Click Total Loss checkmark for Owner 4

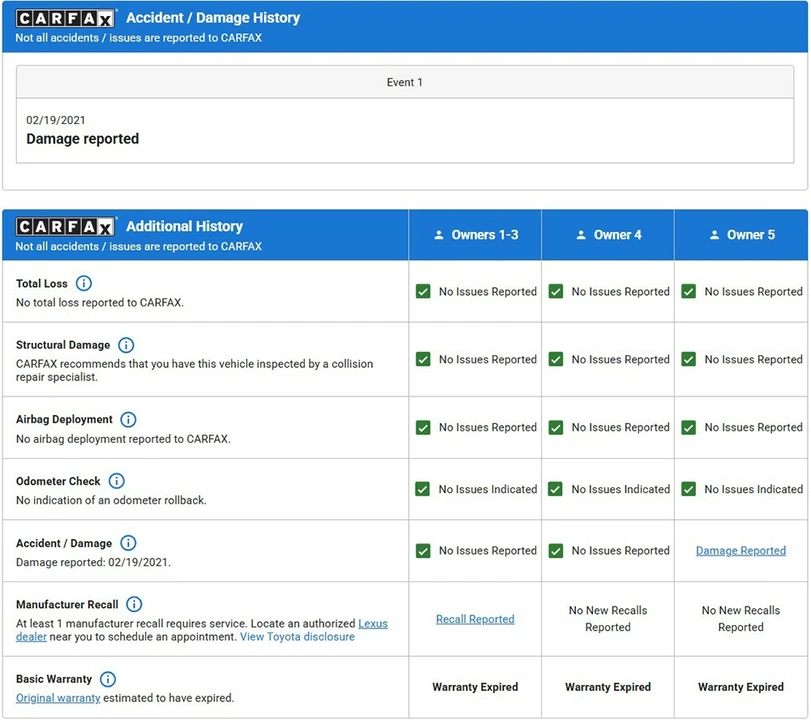pos(556,291)
